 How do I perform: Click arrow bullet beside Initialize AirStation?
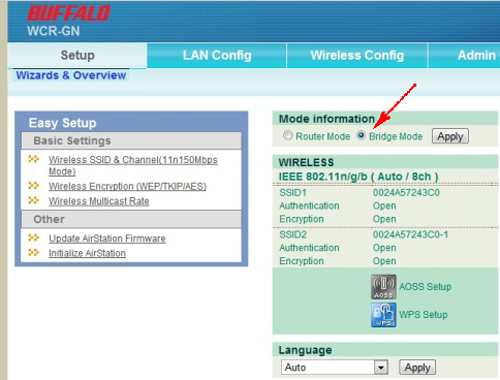point(33,252)
